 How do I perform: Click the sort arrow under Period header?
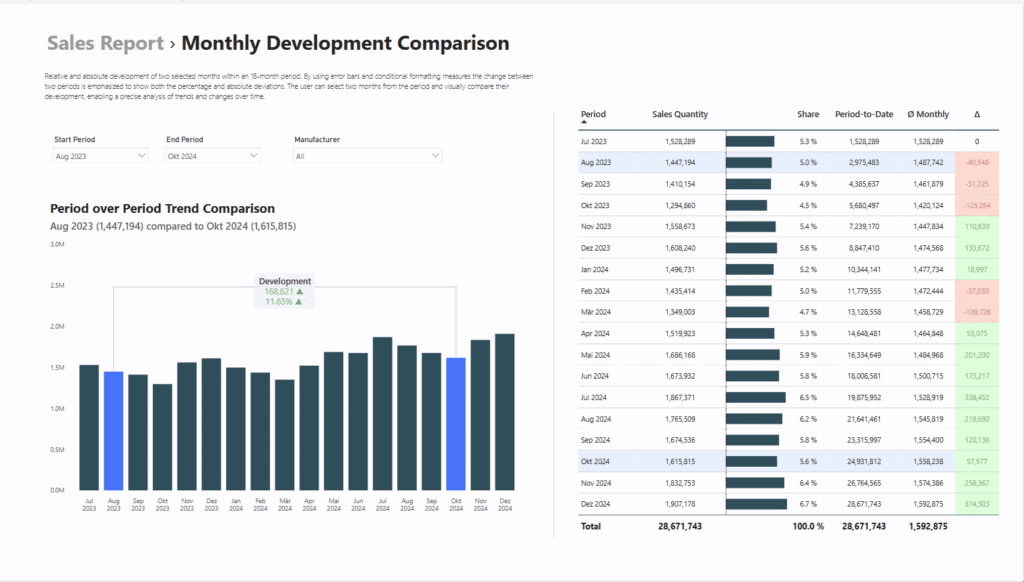point(584,122)
